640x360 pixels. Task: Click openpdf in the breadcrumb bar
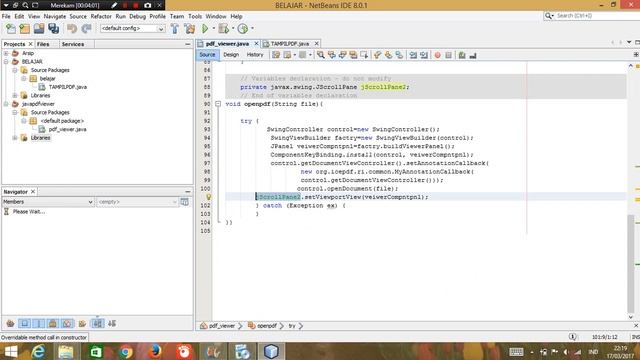point(267,326)
